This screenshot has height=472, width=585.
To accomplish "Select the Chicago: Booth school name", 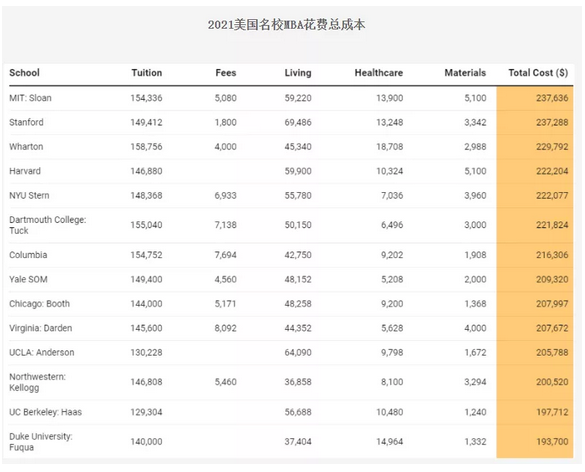I will coord(40,304).
